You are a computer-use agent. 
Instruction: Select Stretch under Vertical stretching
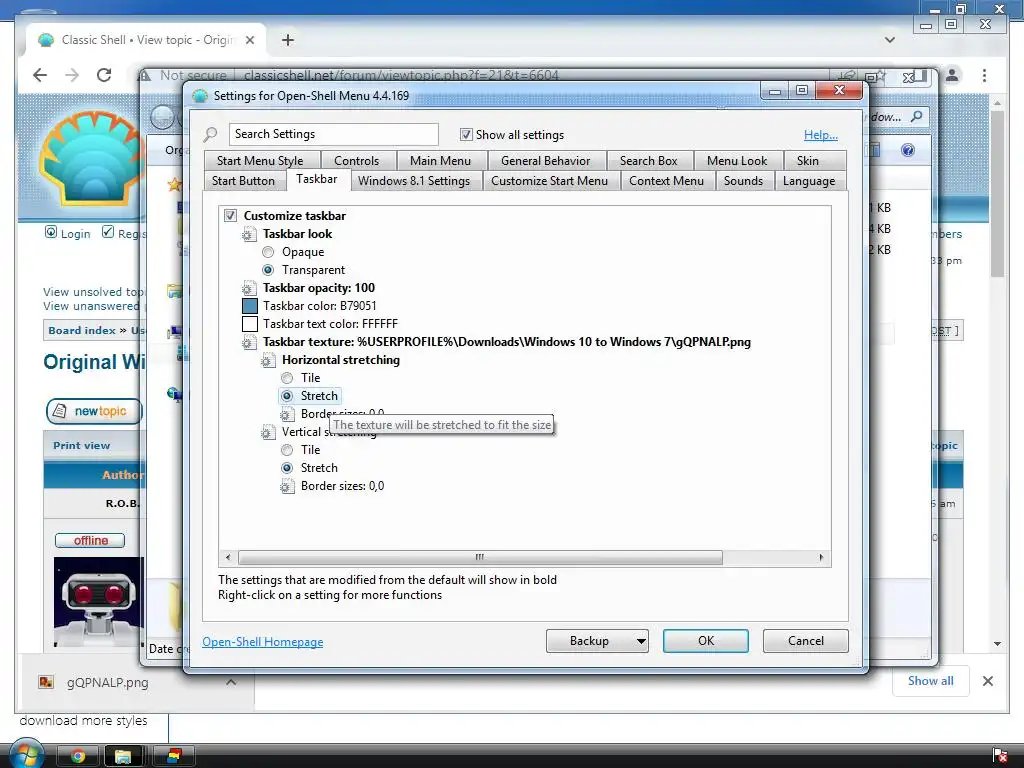(287, 468)
